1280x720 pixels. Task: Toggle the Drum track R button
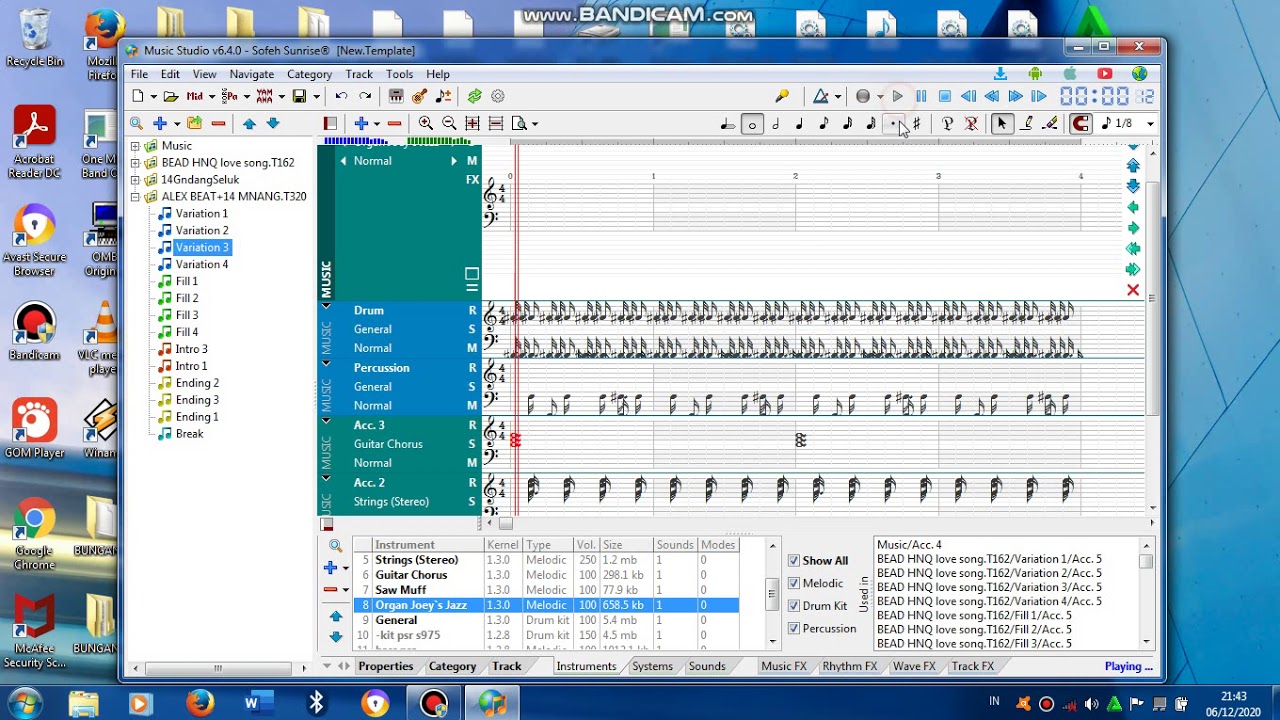coord(472,311)
